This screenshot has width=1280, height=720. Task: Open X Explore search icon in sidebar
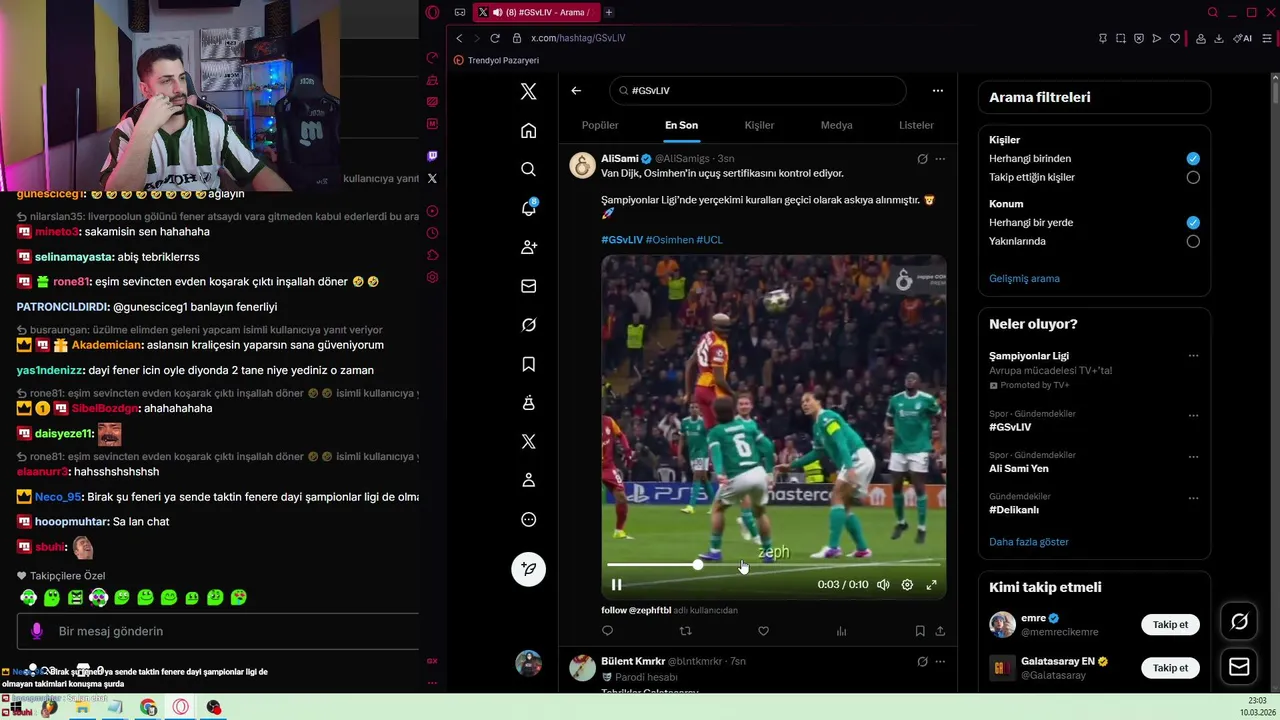pos(529,169)
